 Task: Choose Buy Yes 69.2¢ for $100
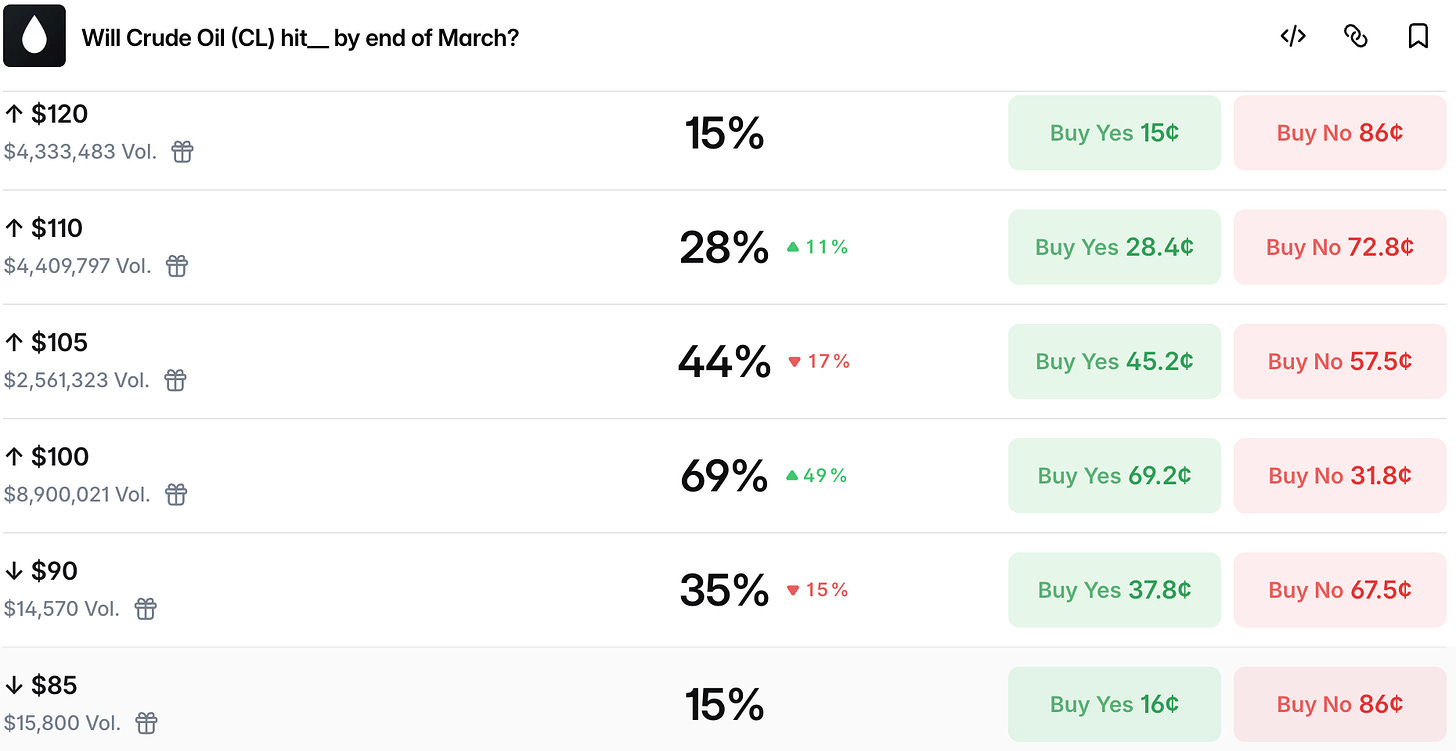[1114, 475]
